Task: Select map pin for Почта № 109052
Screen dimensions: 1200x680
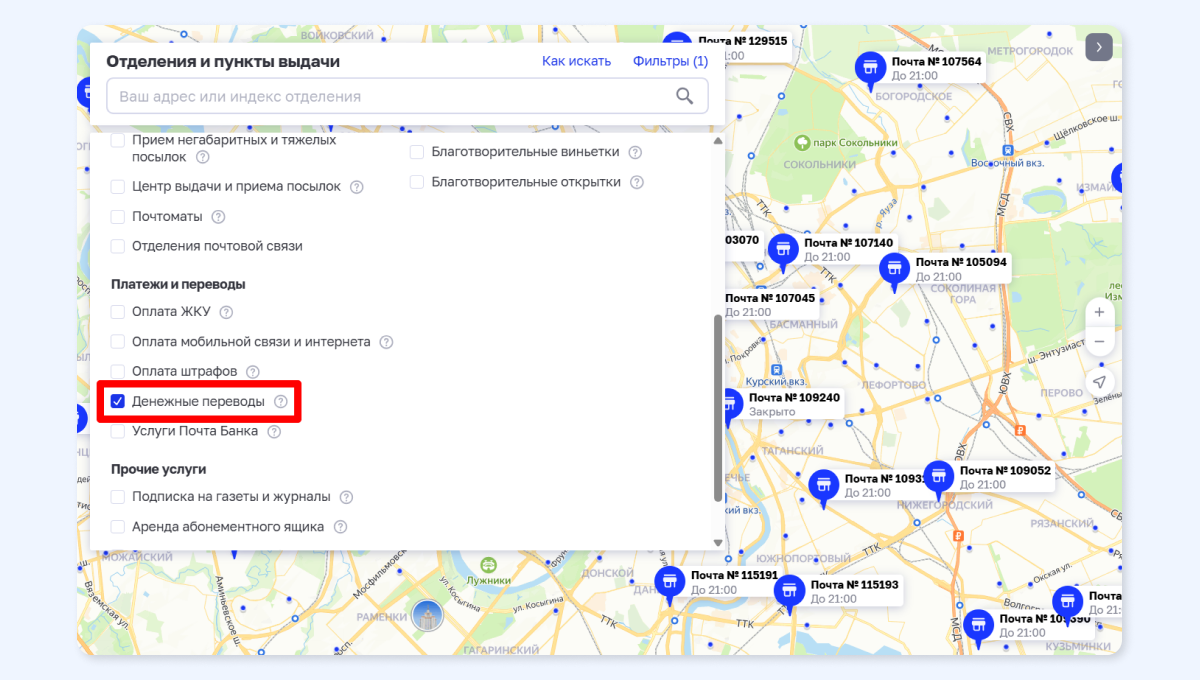Action: (938, 479)
